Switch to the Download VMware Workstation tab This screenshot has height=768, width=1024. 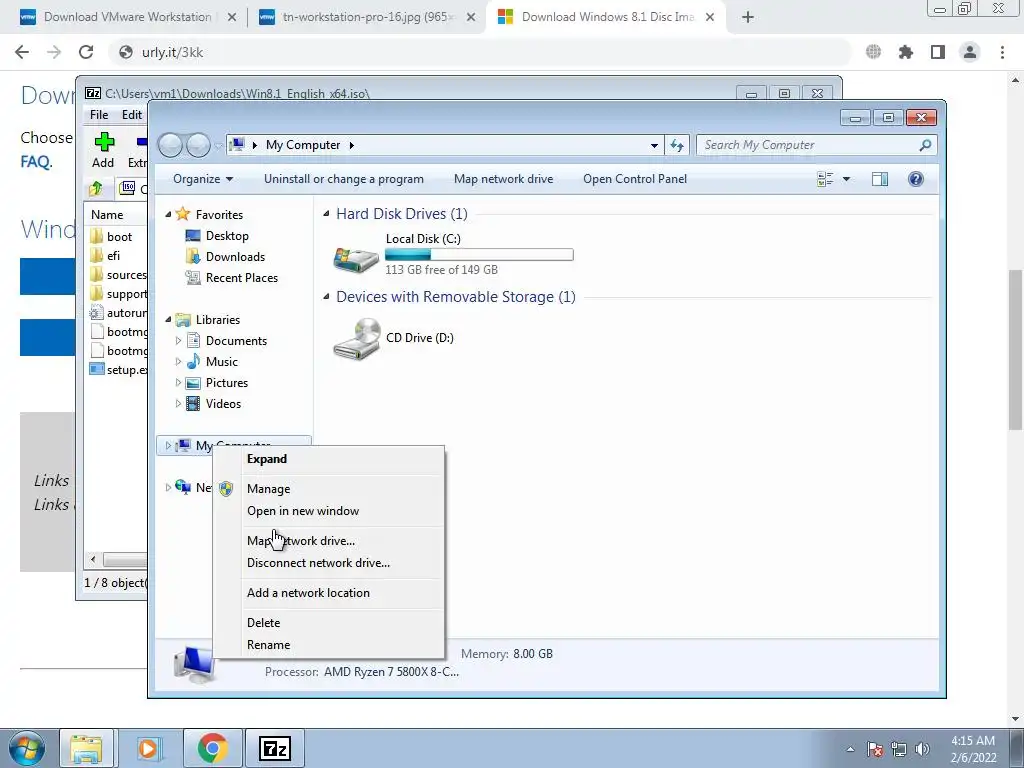coord(127,17)
